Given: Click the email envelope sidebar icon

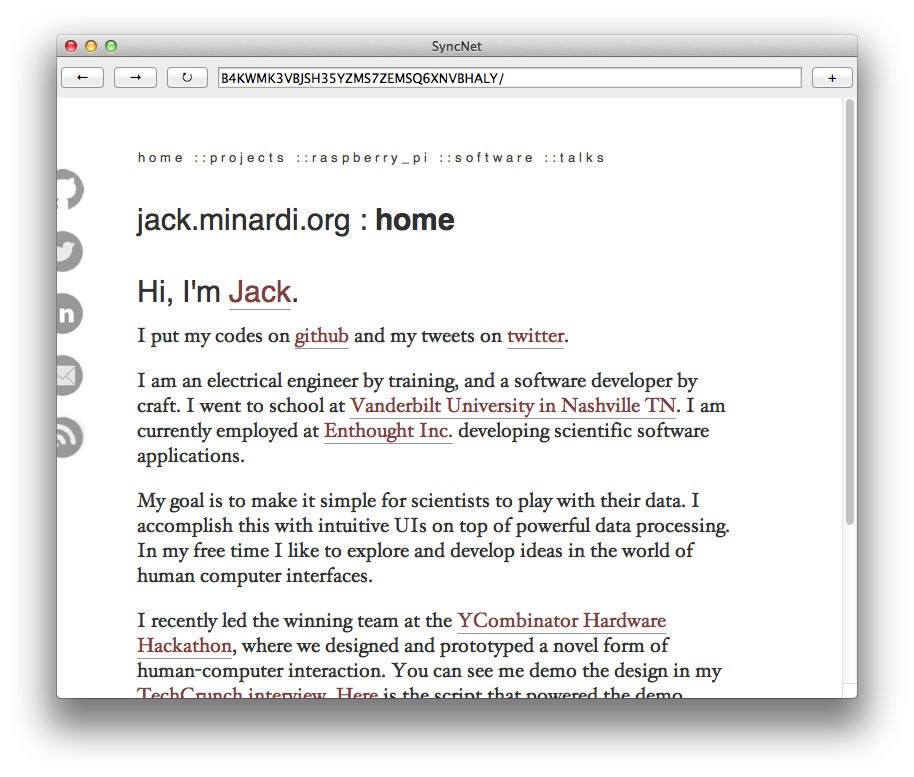Looking at the screenshot, I should coord(67,376).
